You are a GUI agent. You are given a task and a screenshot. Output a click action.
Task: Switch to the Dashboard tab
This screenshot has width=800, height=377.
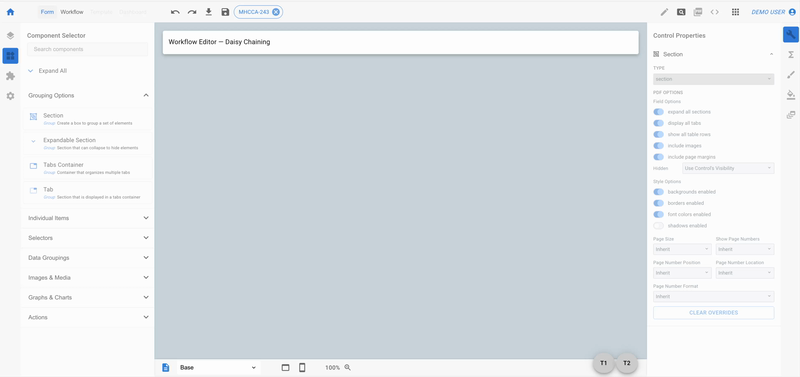[133, 12]
